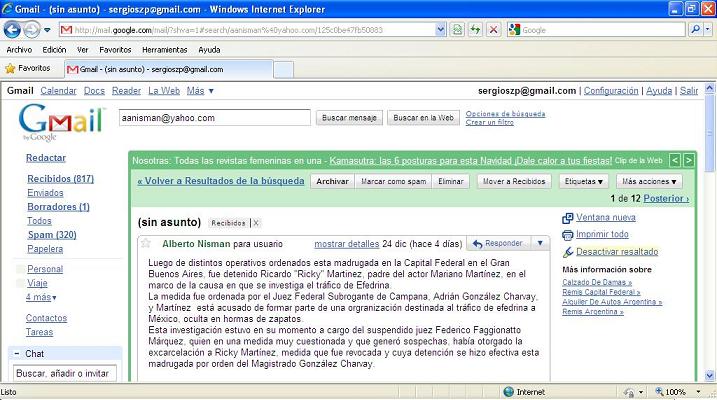Remove the Recibidos label with X
Viewport: 717px width, 400px height.
pyautogui.click(x=256, y=223)
